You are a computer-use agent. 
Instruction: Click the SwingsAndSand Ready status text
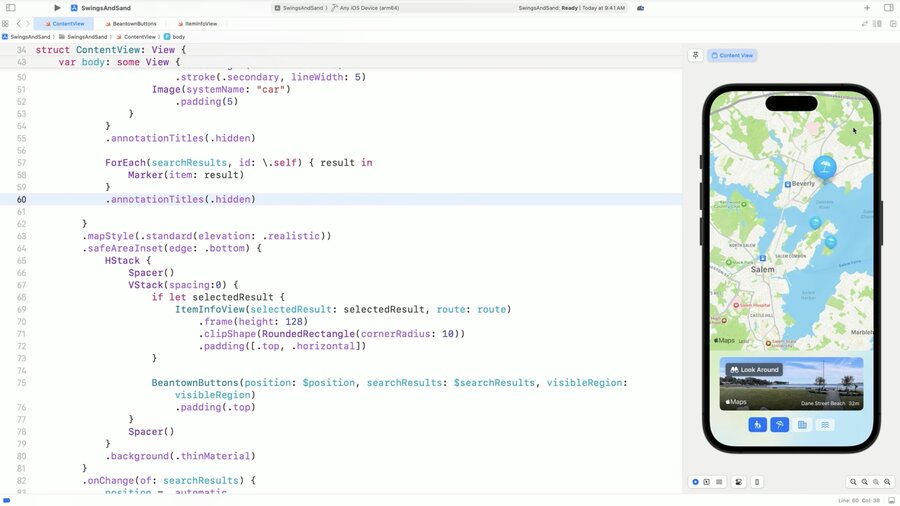click(571, 8)
